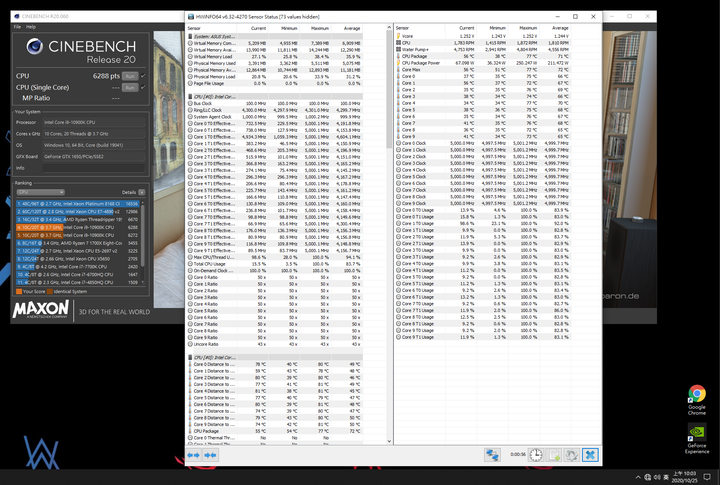
Task: Collapse the first CPU [#0]: Intel Core group header
Action: (x=276, y=97)
